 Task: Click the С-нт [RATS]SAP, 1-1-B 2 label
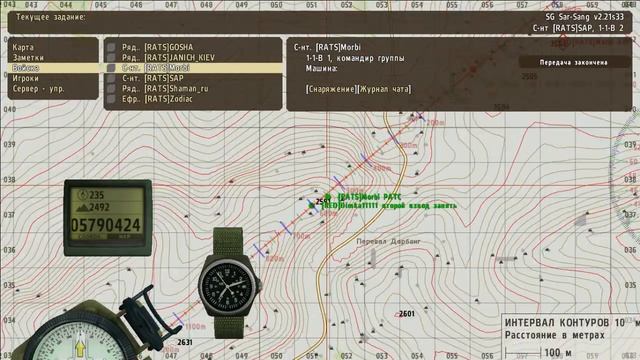[578, 28]
